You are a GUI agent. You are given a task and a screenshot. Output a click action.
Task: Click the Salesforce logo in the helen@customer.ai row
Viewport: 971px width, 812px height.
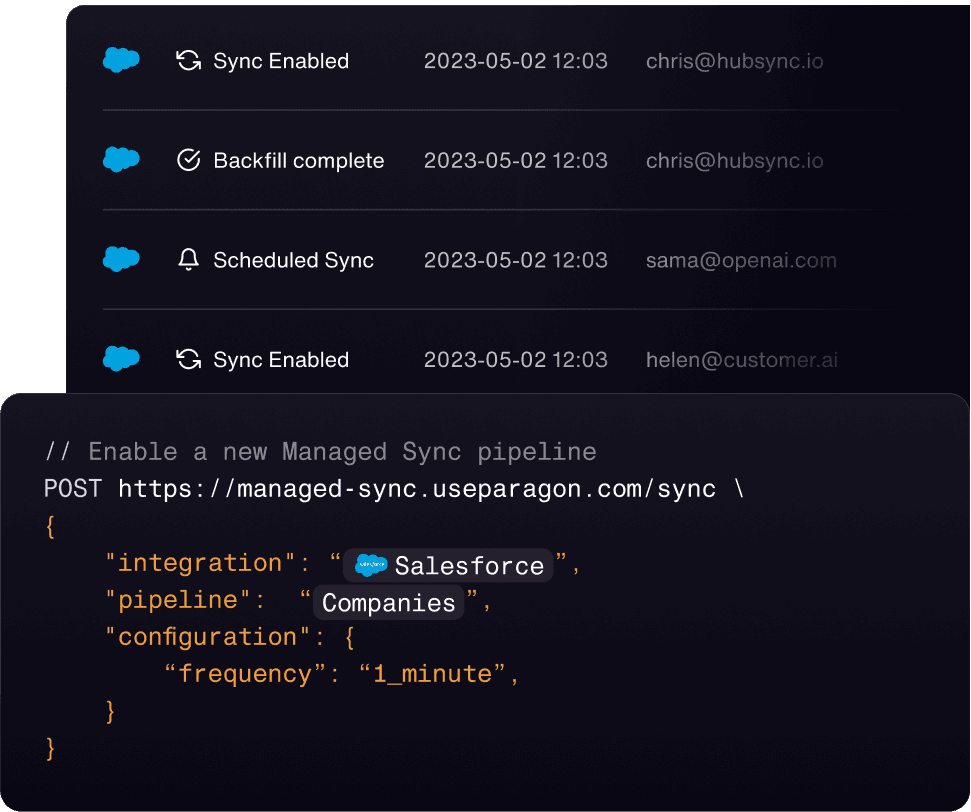coord(121,359)
